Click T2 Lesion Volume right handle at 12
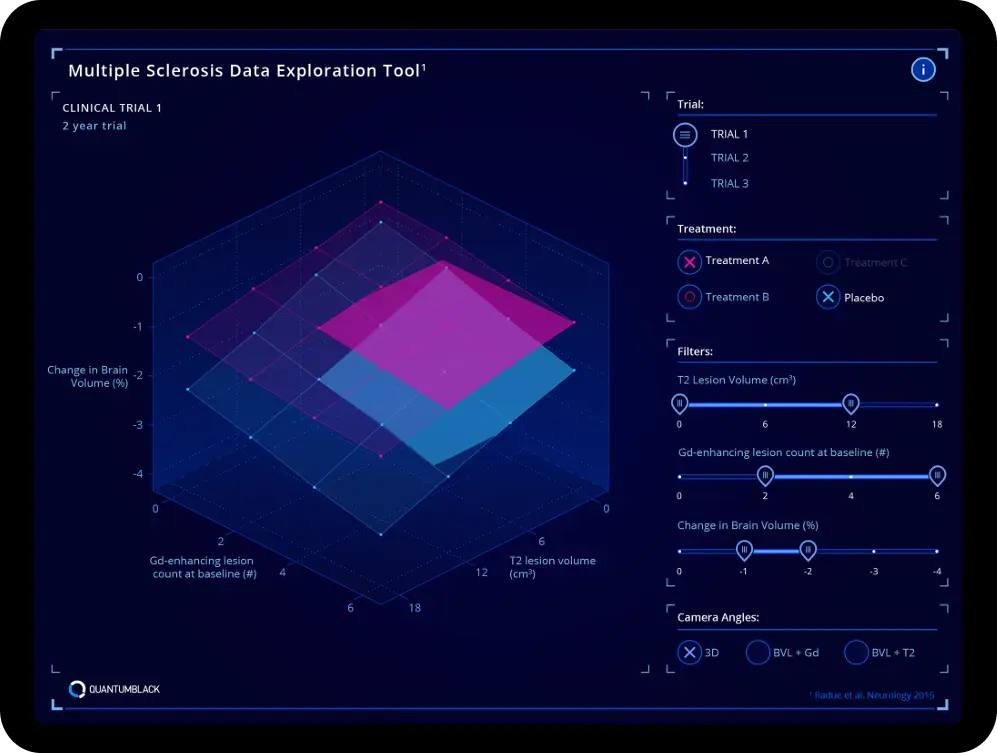The image size is (997, 753). click(850, 403)
